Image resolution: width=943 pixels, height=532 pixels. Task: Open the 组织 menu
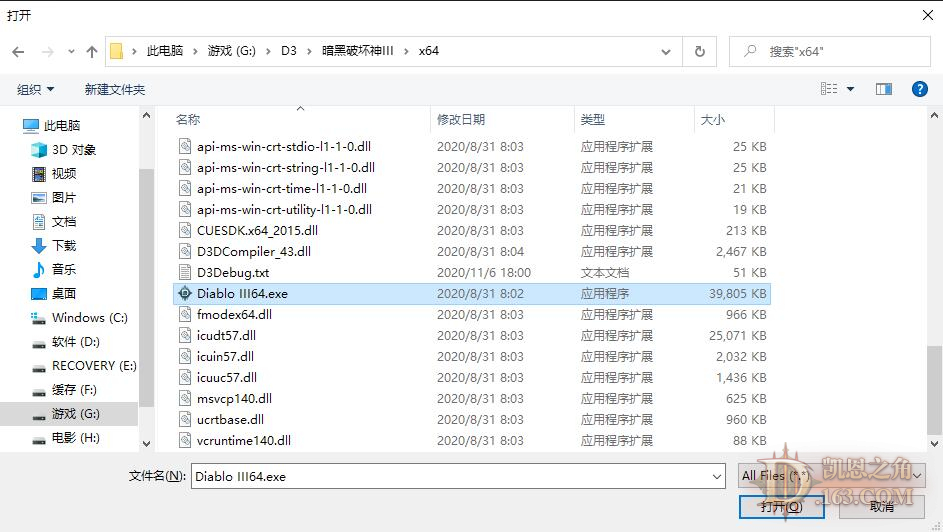coord(35,90)
